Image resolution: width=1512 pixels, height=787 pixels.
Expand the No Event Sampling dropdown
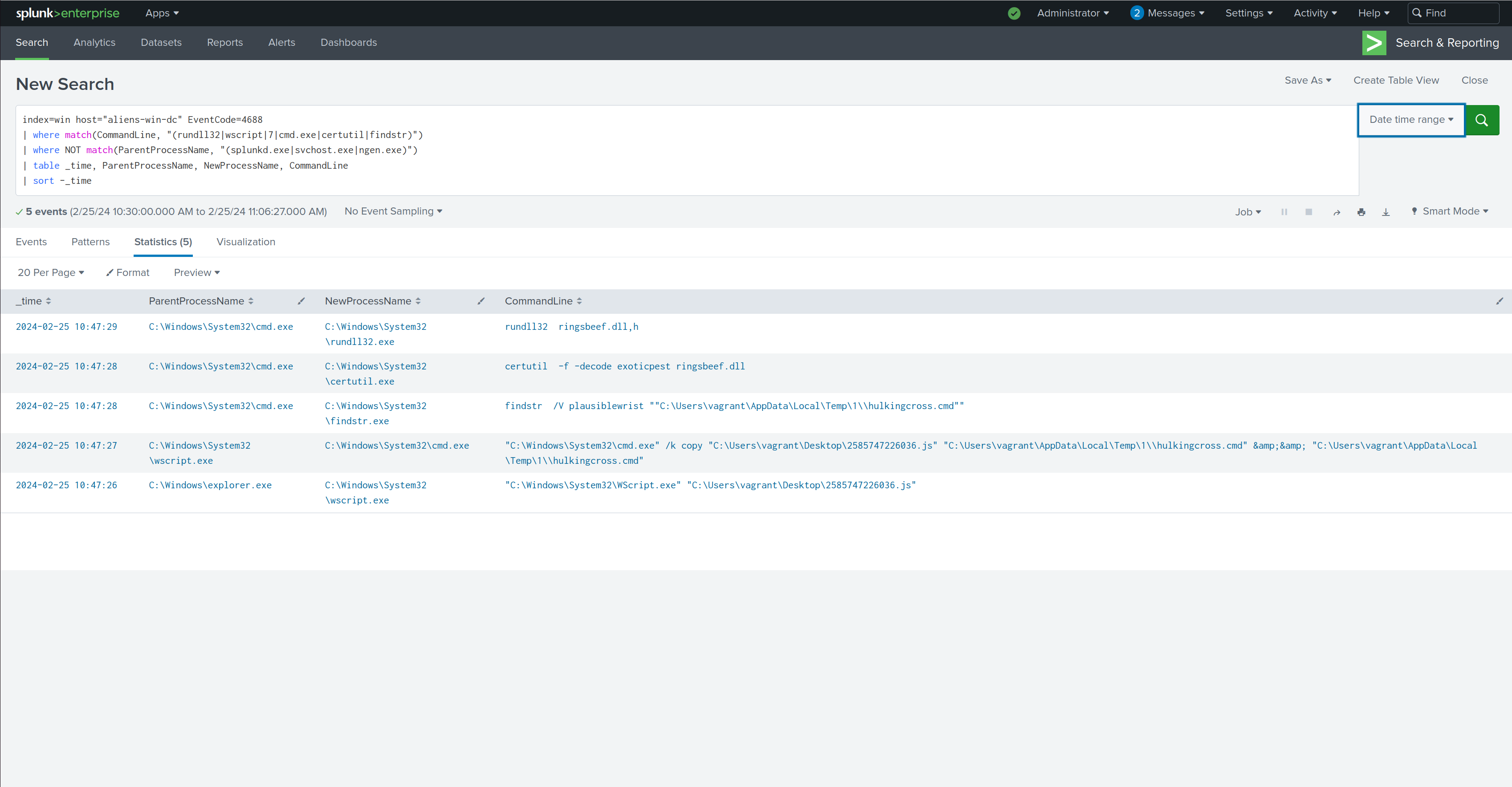pyautogui.click(x=392, y=211)
